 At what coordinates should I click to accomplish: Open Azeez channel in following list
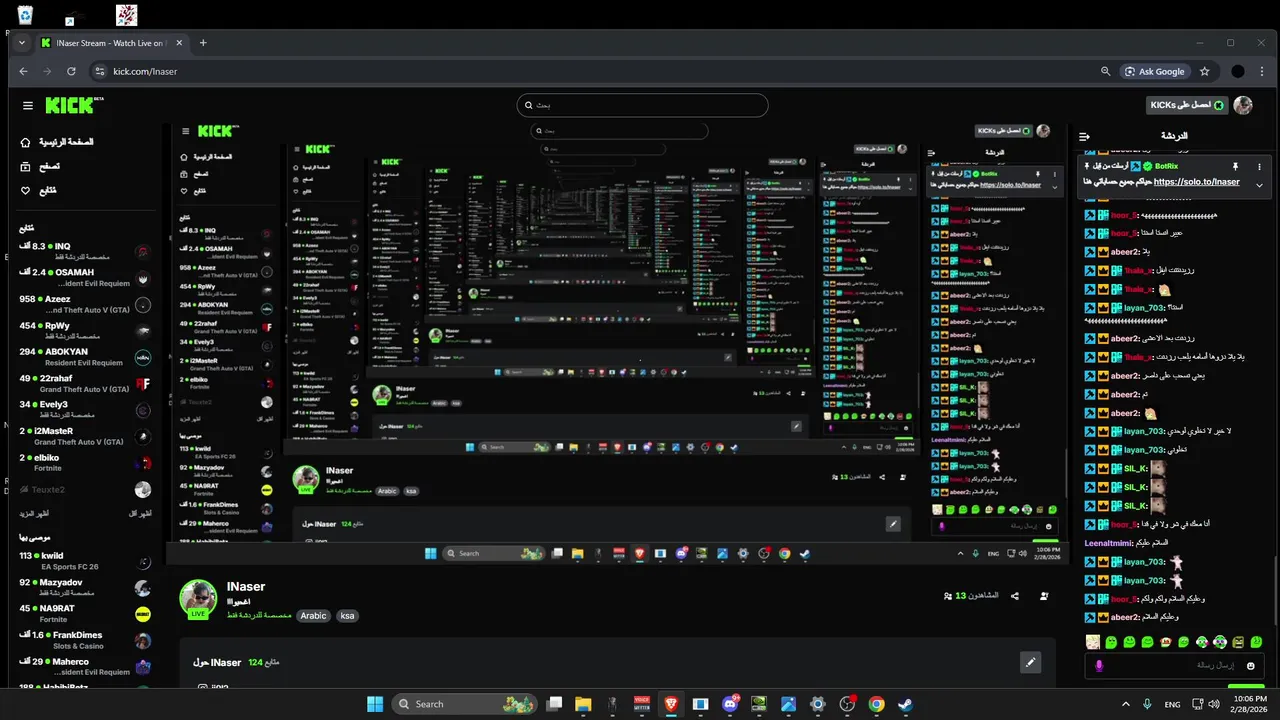click(85, 303)
